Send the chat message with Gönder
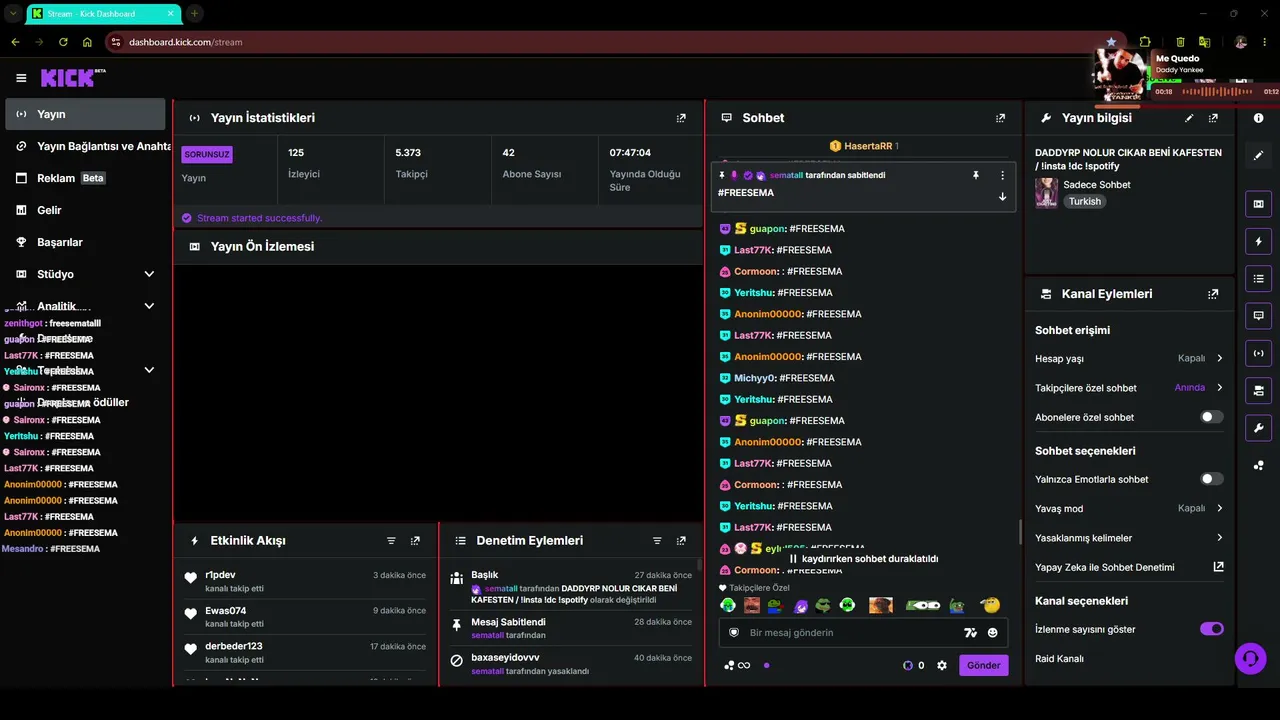Viewport: 1280px width, 720px height. (x=983, y=665)
